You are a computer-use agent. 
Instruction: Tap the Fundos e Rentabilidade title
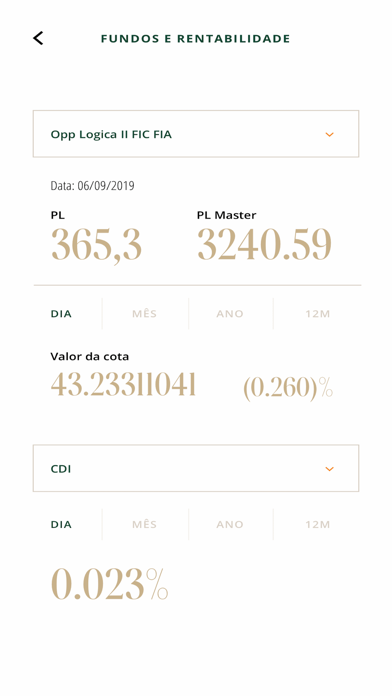coord(195,39)
